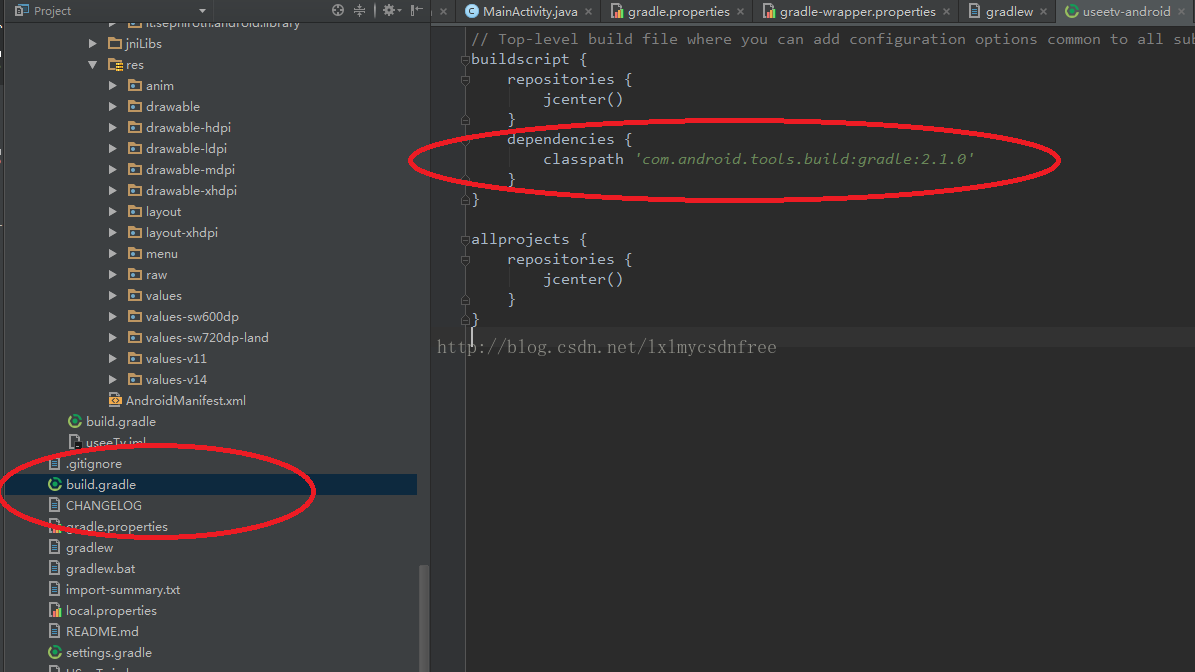Click the import-summary.txt file icon

click(54, 589)
